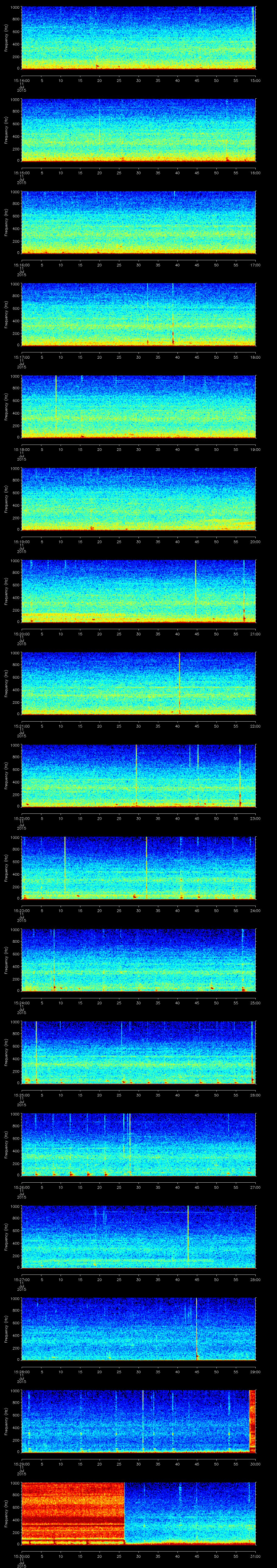
Task: Click the 15:29:00 start time label
Action: (x=21, y=1464)
